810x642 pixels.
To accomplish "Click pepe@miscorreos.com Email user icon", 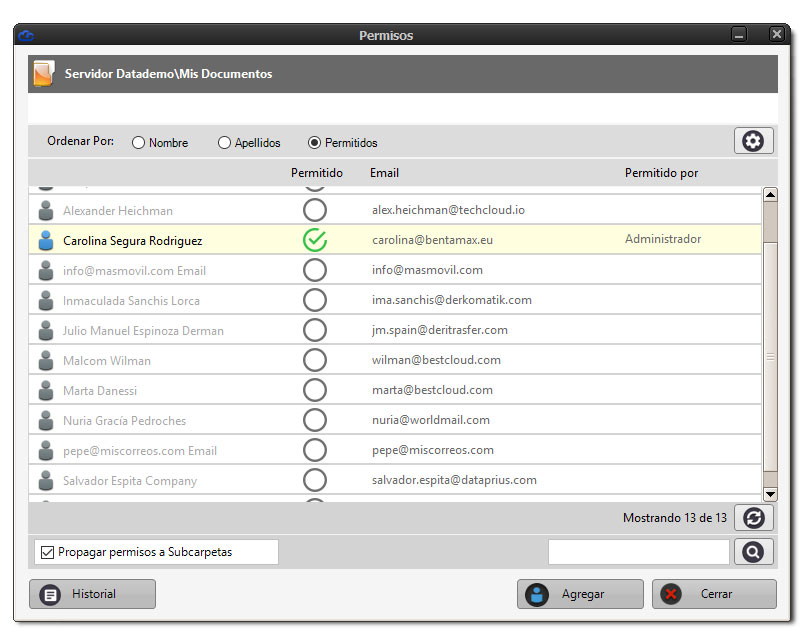I will (x=46, y=450).
